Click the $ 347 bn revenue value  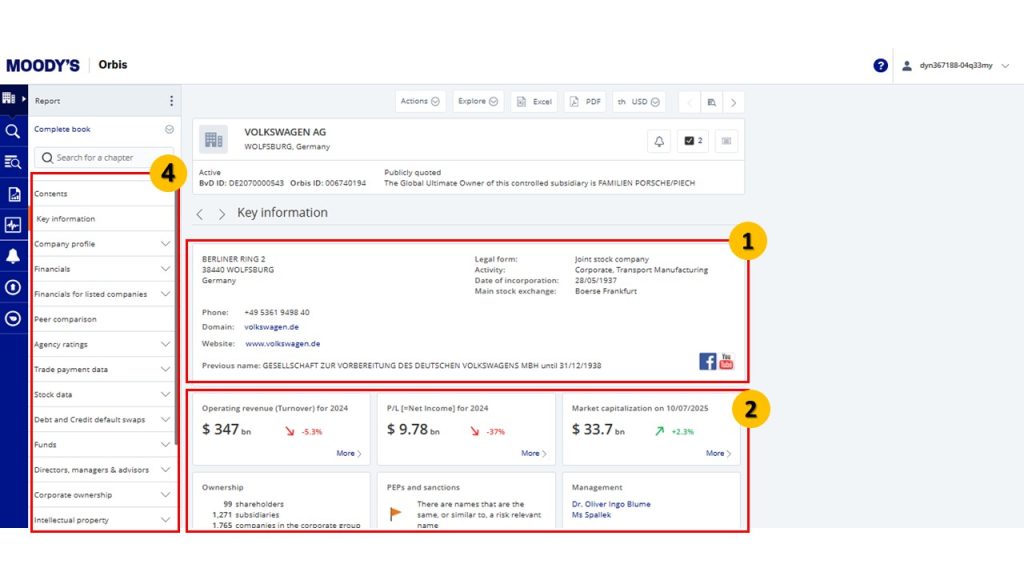[x=226, y=430]
